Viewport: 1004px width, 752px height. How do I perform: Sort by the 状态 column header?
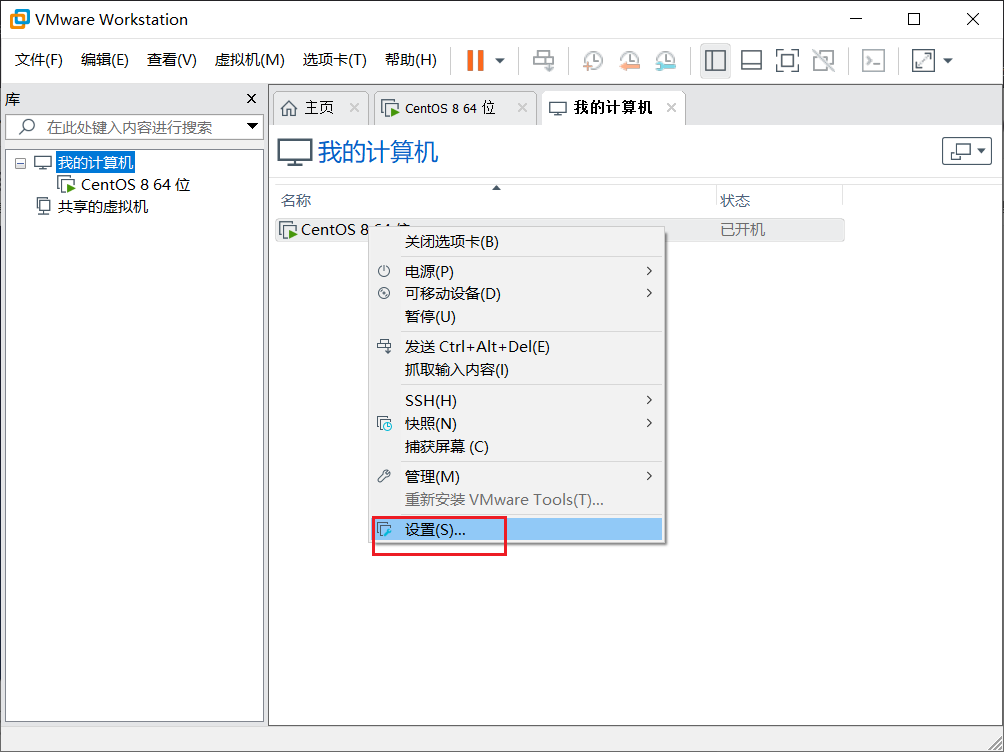click(x=735, y=200)
